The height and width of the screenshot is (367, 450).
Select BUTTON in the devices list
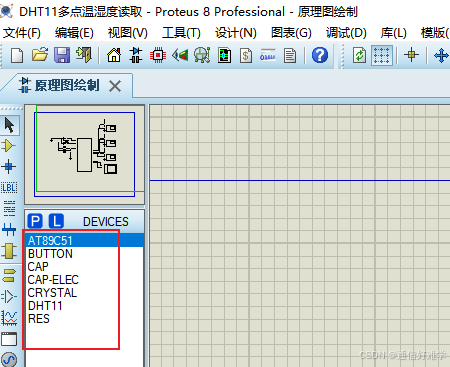[85, 254]
